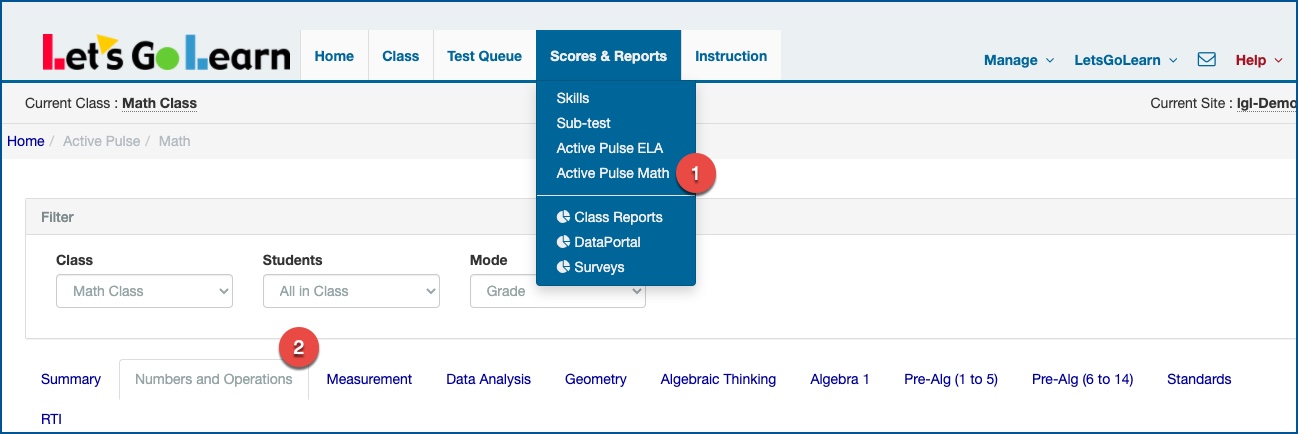Open the Algebra 1 tab

pyautogui.click(x=840, y=379)
